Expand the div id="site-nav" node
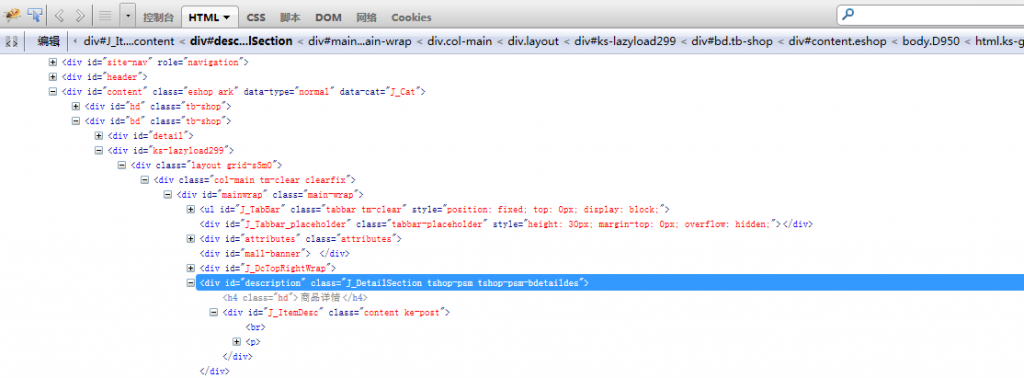This screenshot has width=1024, height=378. point(53,62)
